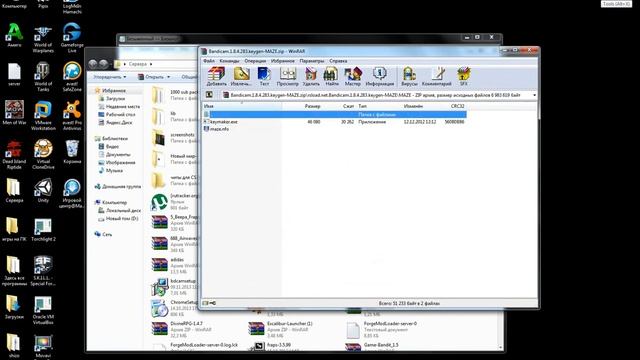Open the Torchlight 2 desktop shortcut
Screen dimensions: 640x360
[43, 230]
